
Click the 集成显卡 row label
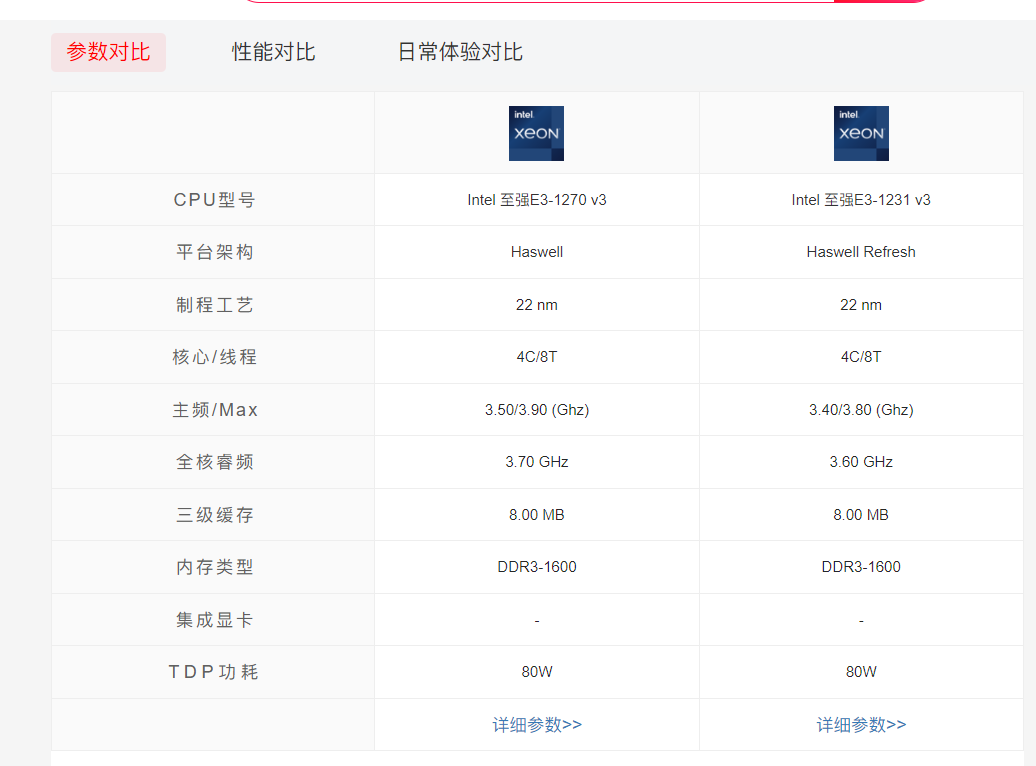[214, 620]
